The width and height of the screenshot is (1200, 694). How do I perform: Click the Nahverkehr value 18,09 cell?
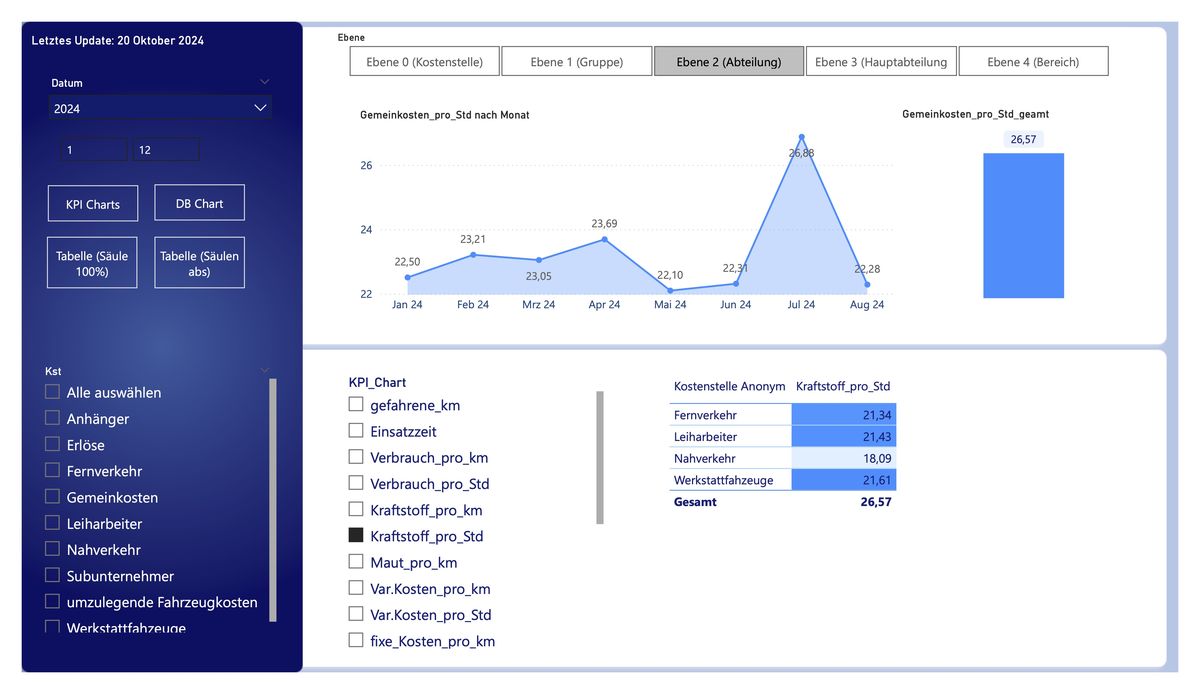click(844, 459)
